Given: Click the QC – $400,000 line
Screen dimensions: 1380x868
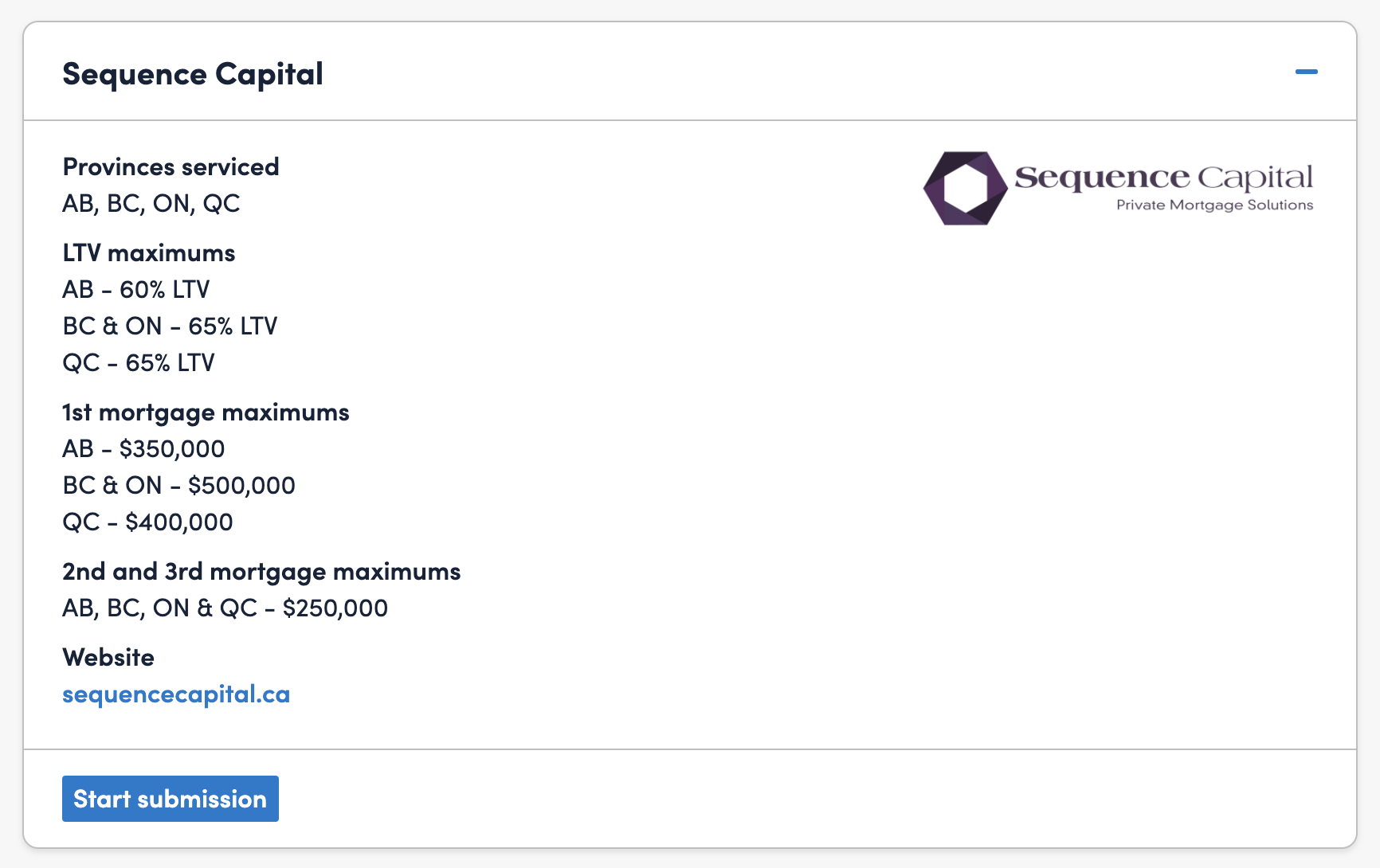Looking at the screenshot, I should [147, 522].
